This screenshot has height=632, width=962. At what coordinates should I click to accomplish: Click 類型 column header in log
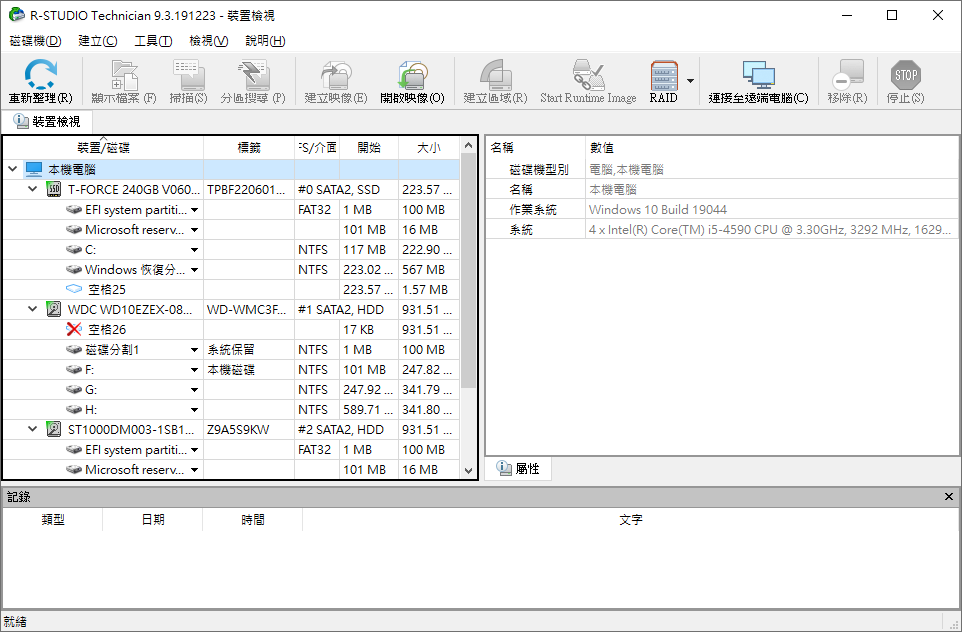click(53, 520)
